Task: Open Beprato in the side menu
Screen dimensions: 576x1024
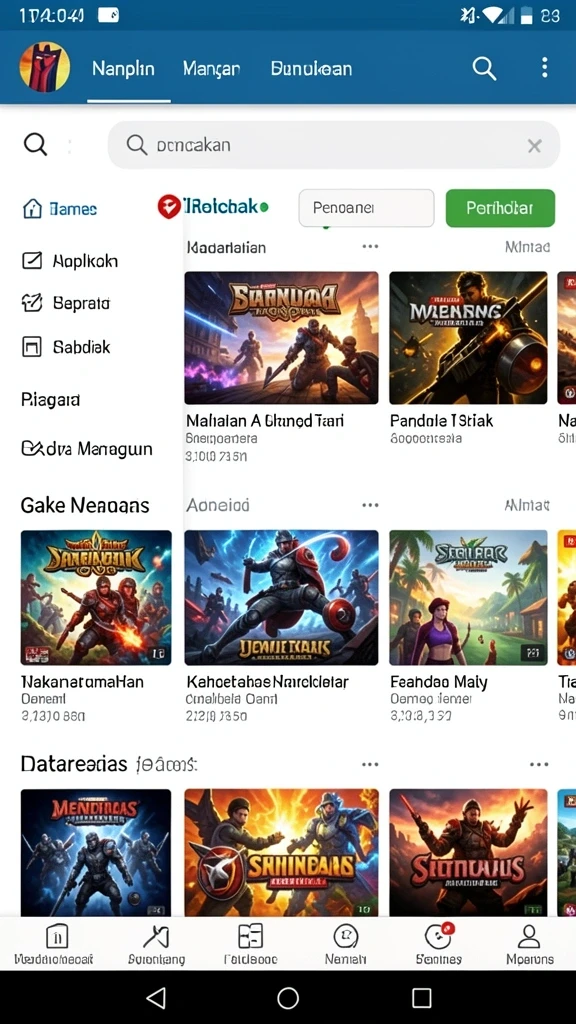Action: [x=65, y=304]
